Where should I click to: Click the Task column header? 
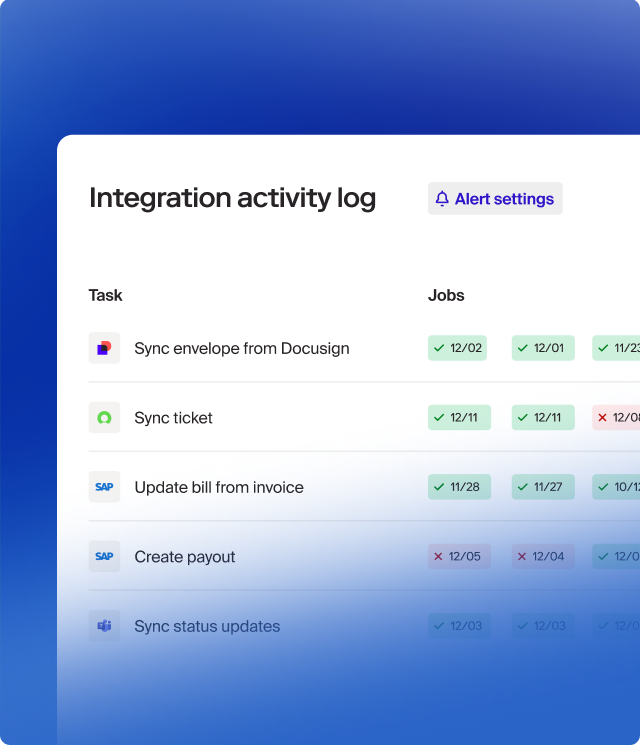[105, 295]
